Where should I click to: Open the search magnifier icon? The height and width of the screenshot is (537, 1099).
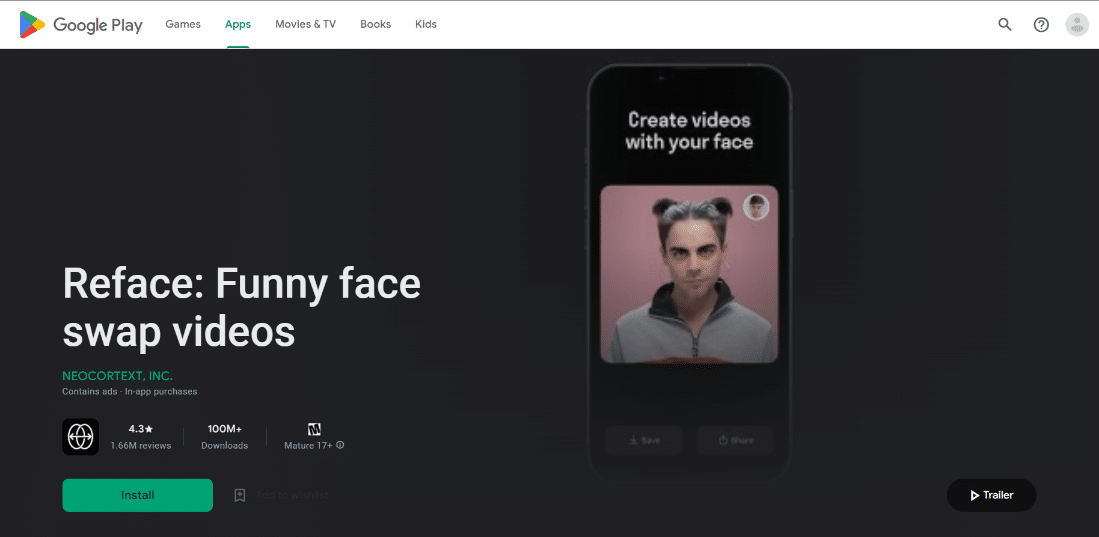pyautogui.click(x=1004, y=25)
